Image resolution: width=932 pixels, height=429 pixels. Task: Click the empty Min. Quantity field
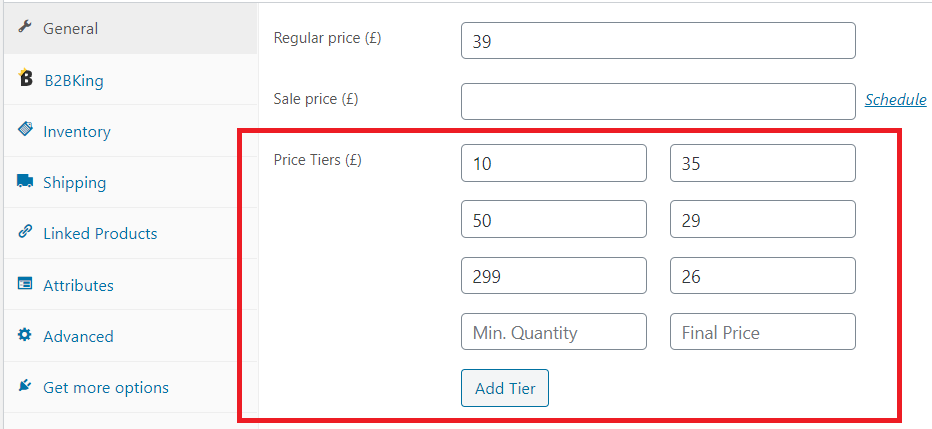click(553, 332)
